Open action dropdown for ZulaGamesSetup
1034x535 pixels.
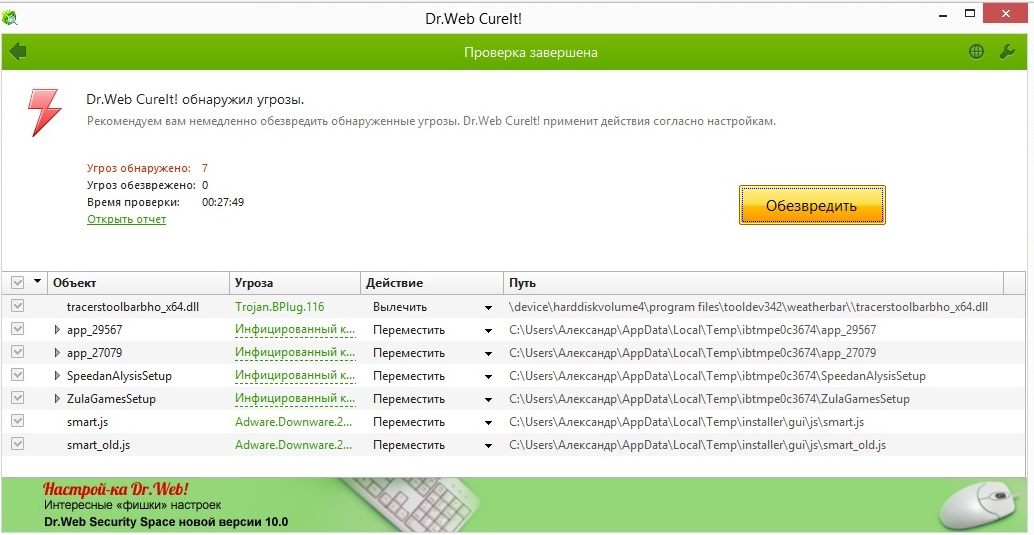coord(488,400)
